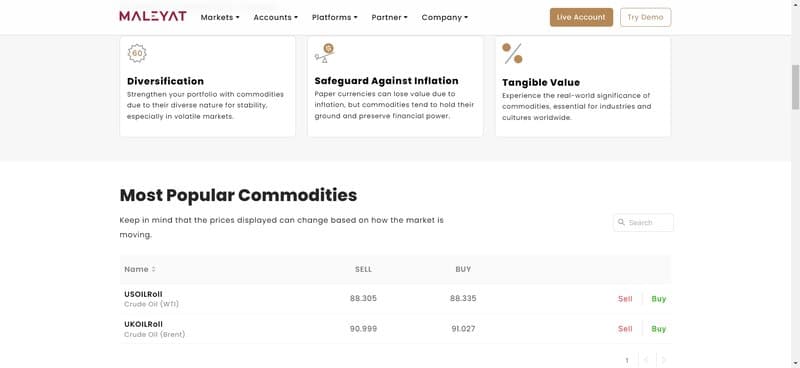800x368 pixels.
Task: Open the Partner menu
Action: pos(389,17)
